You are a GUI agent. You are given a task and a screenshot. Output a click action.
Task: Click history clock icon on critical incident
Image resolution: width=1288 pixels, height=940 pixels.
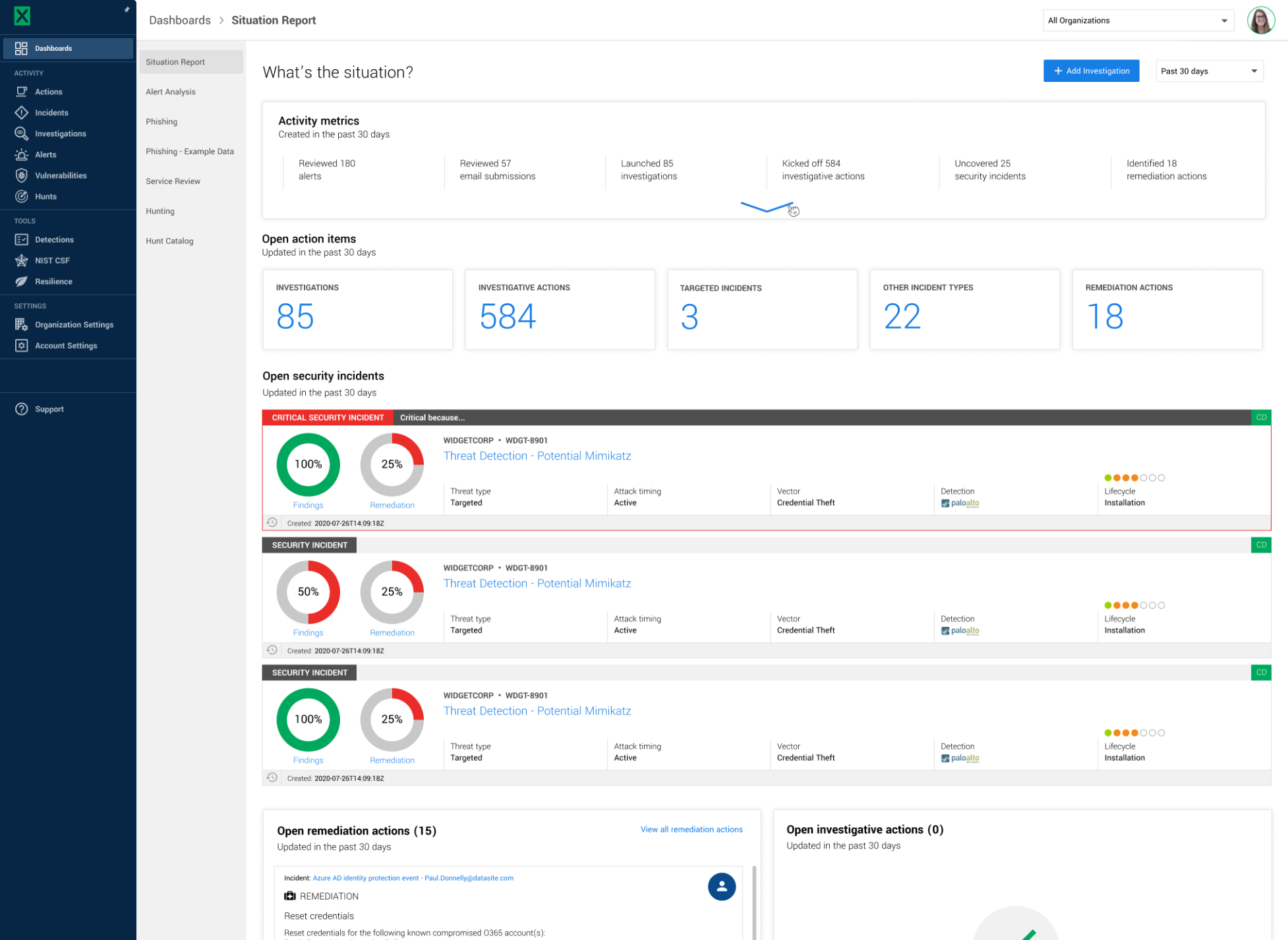tap(272, 523)
